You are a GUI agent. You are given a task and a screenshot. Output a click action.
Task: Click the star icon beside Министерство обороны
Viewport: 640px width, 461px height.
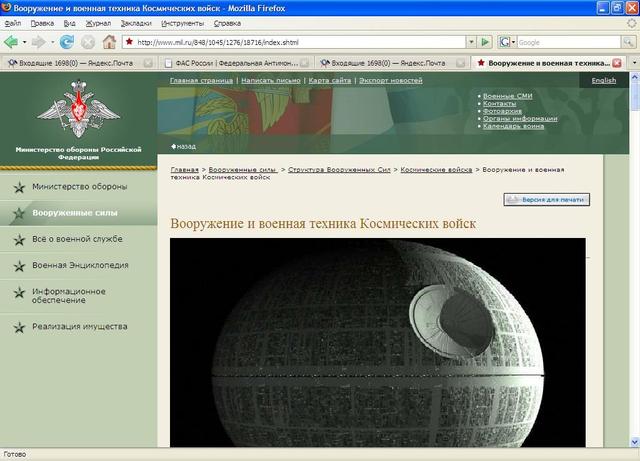click(x=19, y=187)
